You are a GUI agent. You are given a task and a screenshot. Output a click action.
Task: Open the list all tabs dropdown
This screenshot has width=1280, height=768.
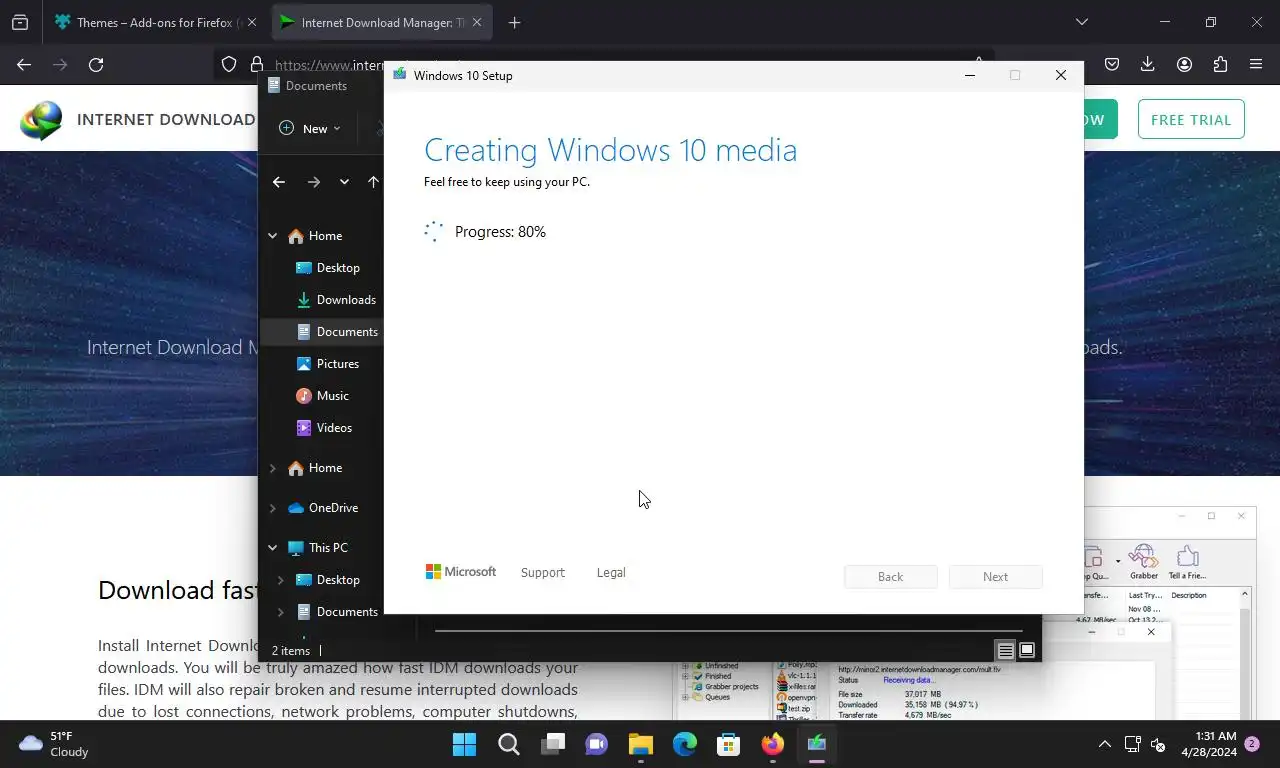pyautogui.click(x=1081, y=22)
